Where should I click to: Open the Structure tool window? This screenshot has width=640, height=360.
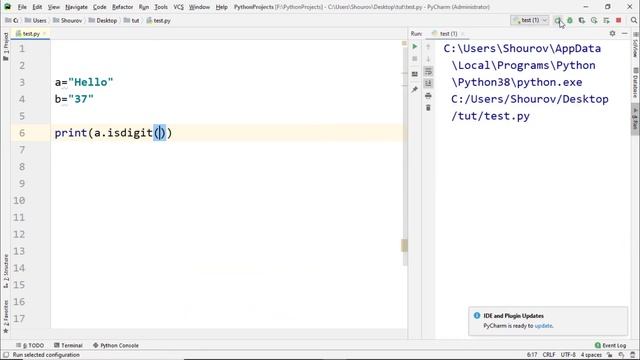pyautogui.click(x=6, y=271)
